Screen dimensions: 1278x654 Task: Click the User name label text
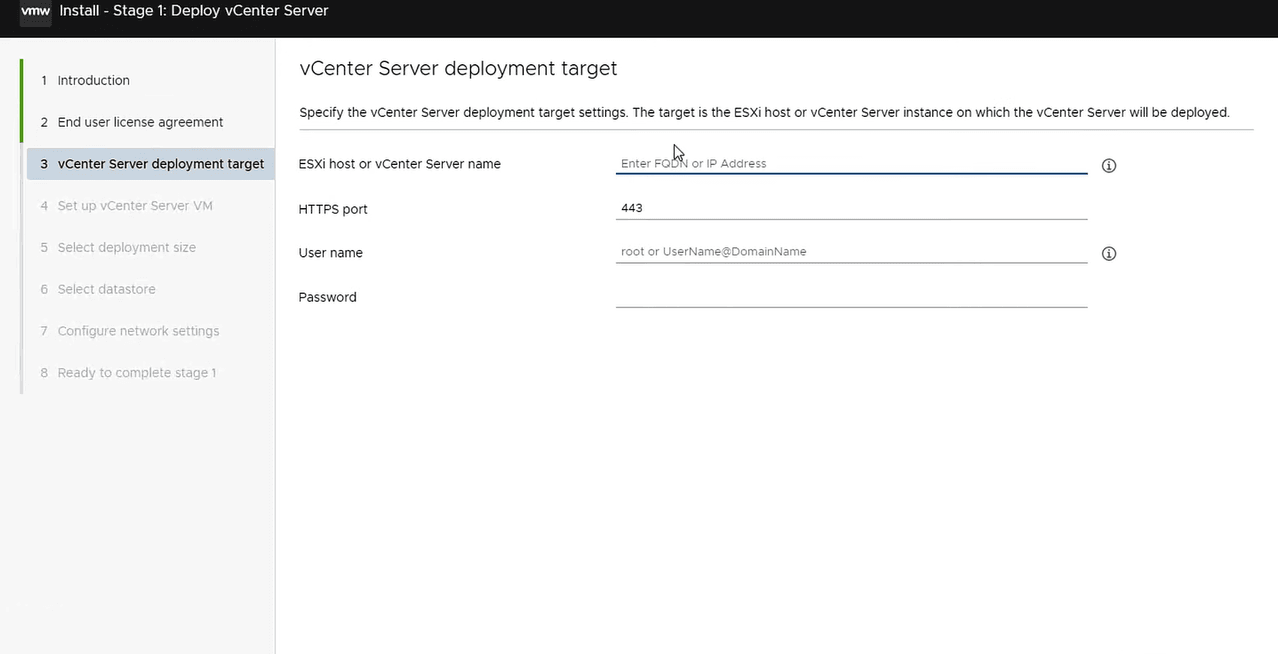(330, 254)
